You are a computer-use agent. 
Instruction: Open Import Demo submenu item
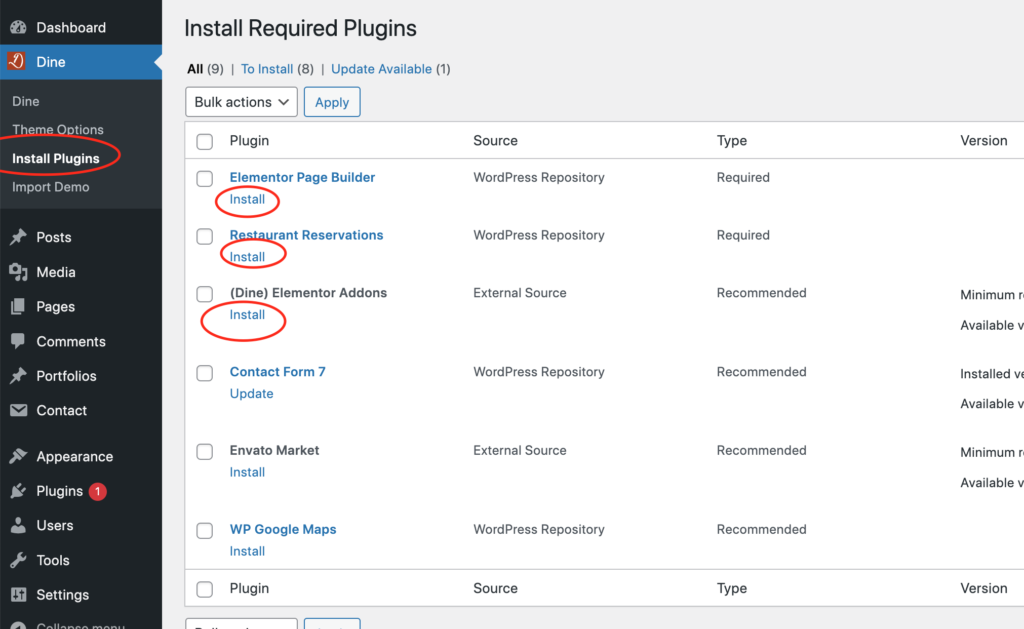pos(51,187)
